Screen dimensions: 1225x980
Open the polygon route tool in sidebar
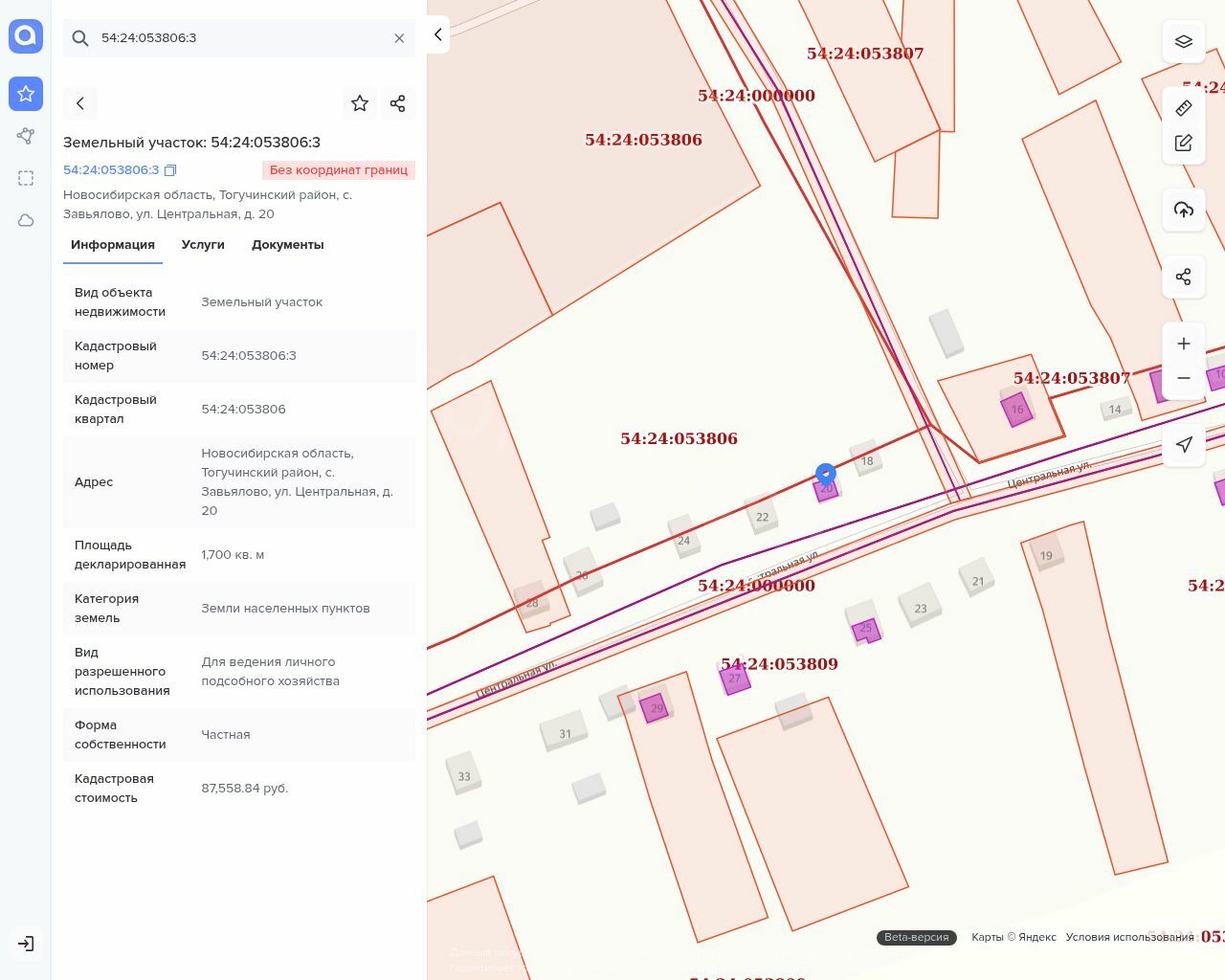click(x=26, y=136)
